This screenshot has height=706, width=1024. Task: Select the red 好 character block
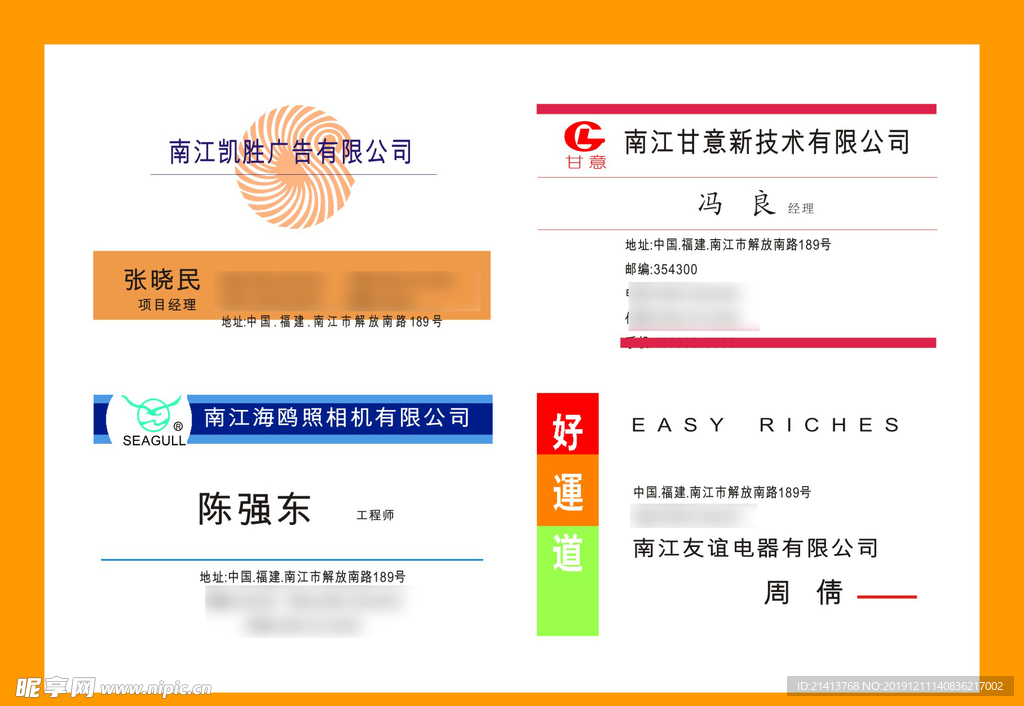[x=567, y=424]
